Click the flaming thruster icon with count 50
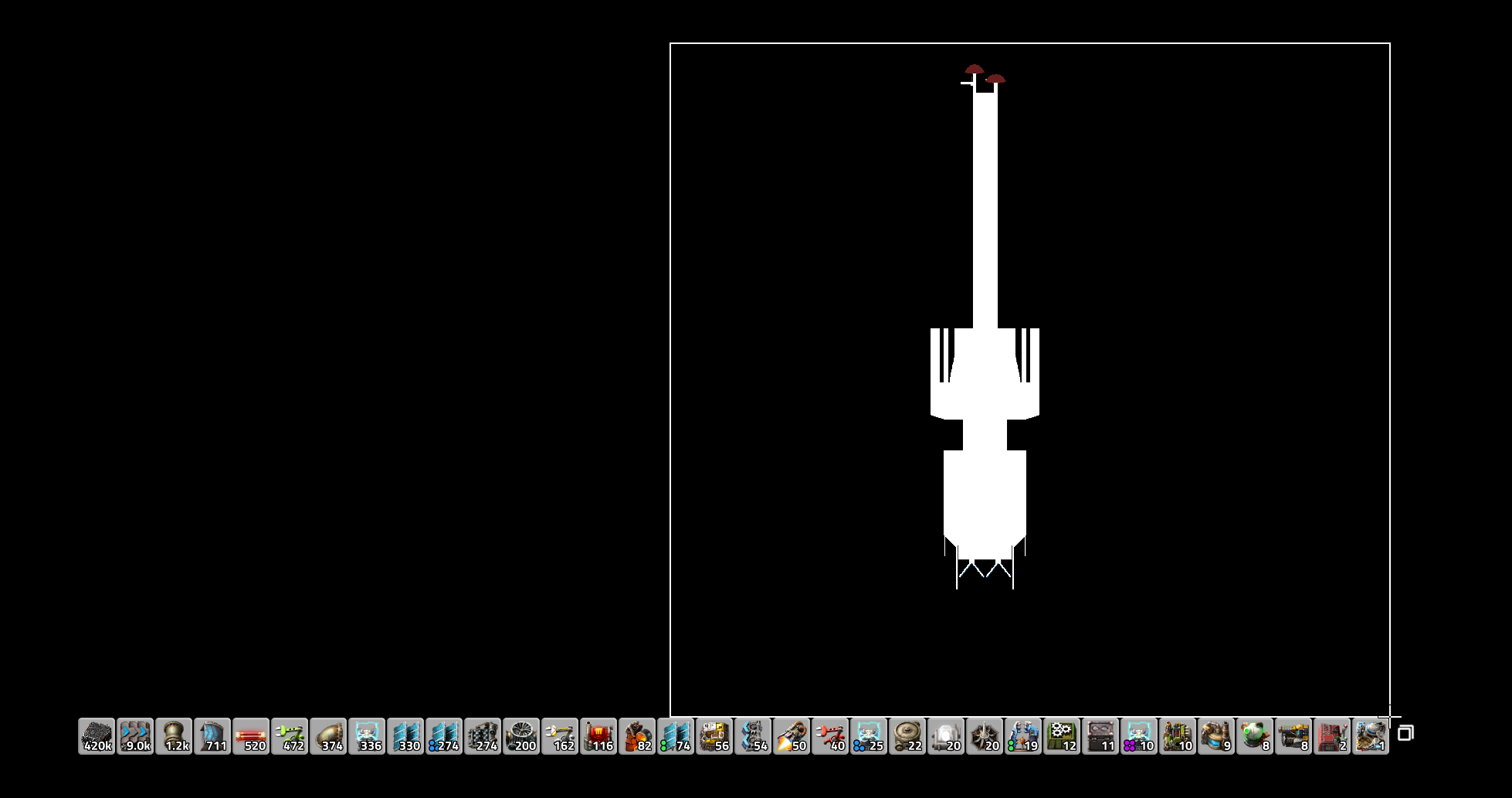Screen dimensions: 1512x798 792,736
